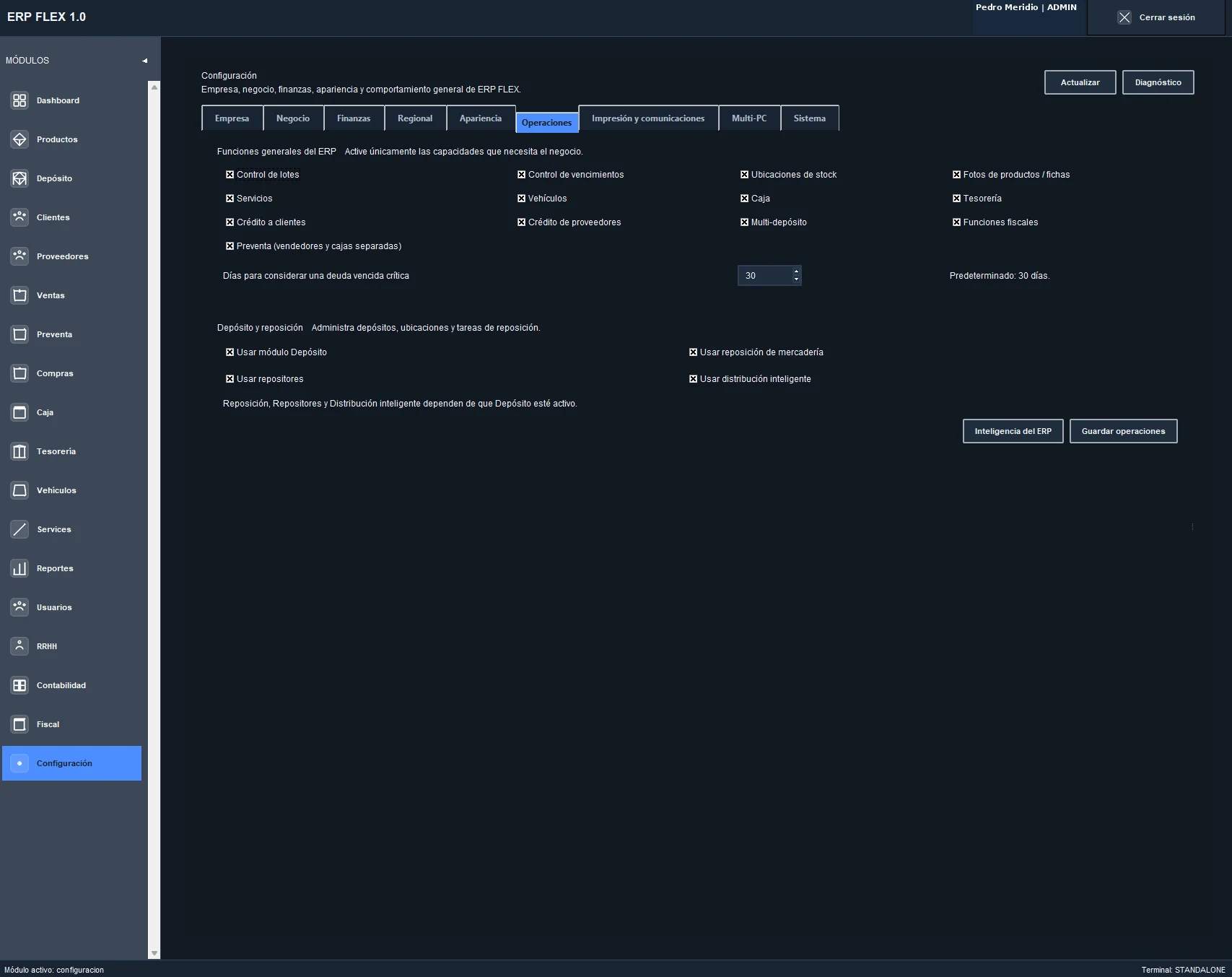1232x977 pixels.
Task: Open the Caja module icon in sidebar
Action: (19, 412)
